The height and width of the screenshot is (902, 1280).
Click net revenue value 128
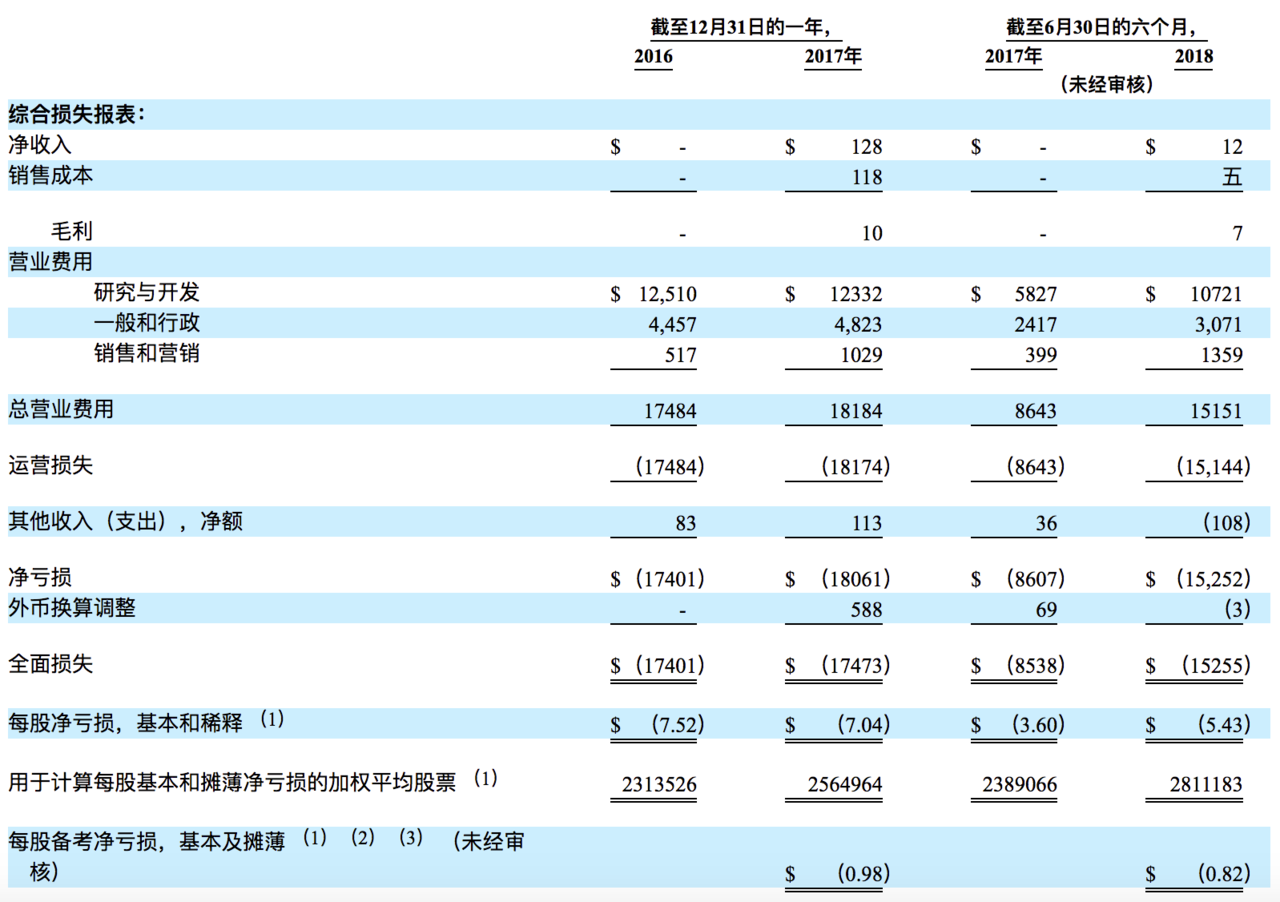(867, 147)
